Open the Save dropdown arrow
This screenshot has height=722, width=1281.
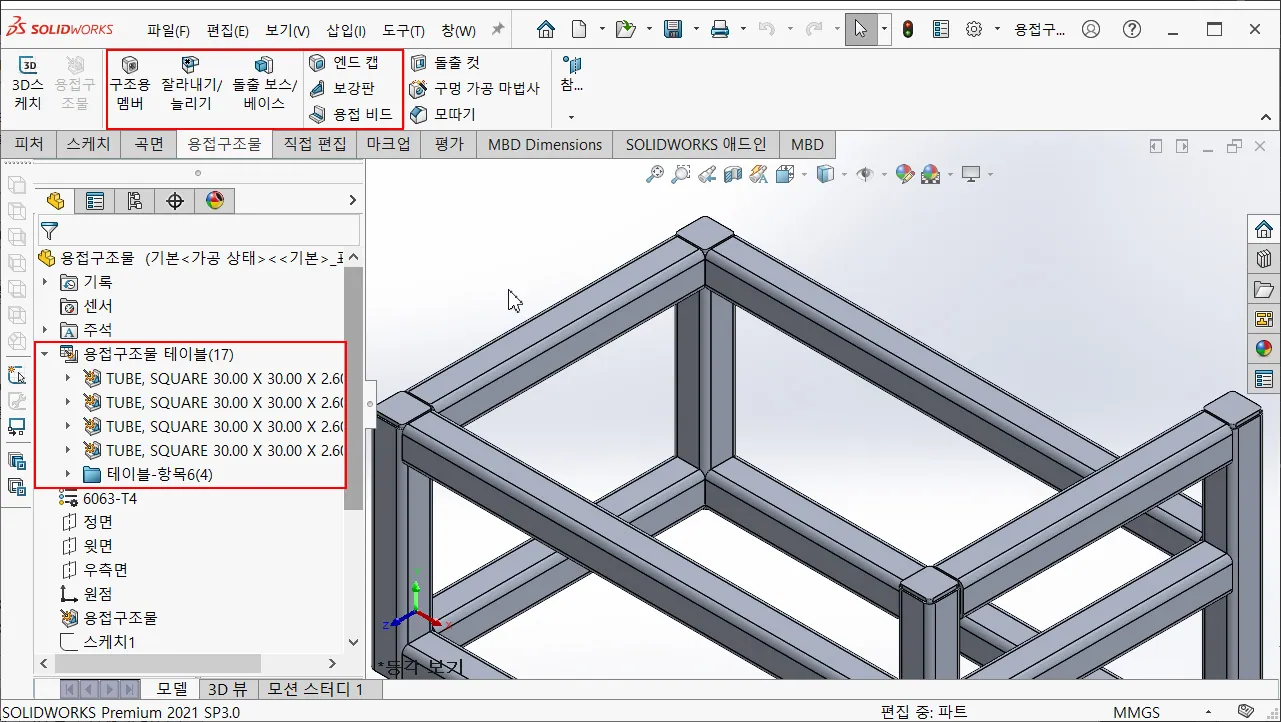tap(695, 29)
